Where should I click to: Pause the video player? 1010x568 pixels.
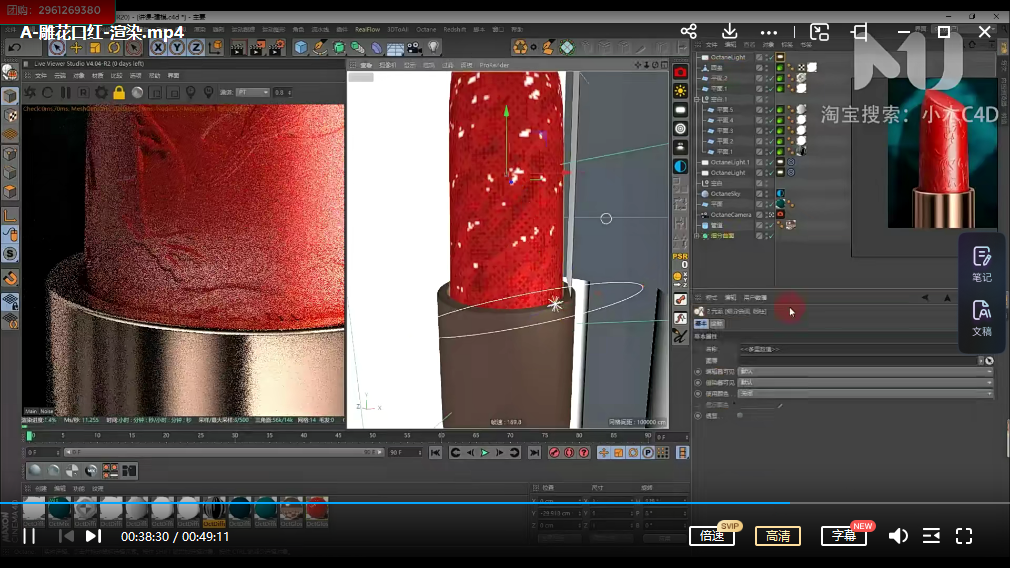[30, 536]
